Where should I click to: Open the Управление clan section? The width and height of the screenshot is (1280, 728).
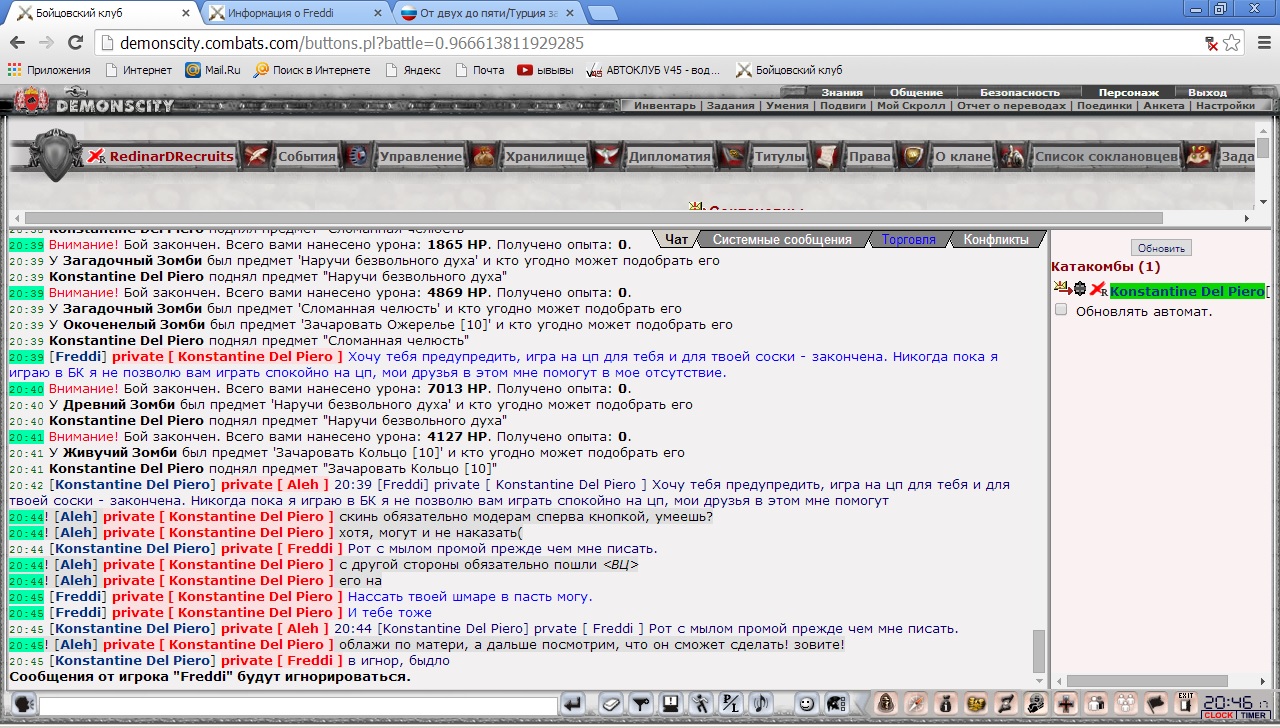(x=421, y=156)
